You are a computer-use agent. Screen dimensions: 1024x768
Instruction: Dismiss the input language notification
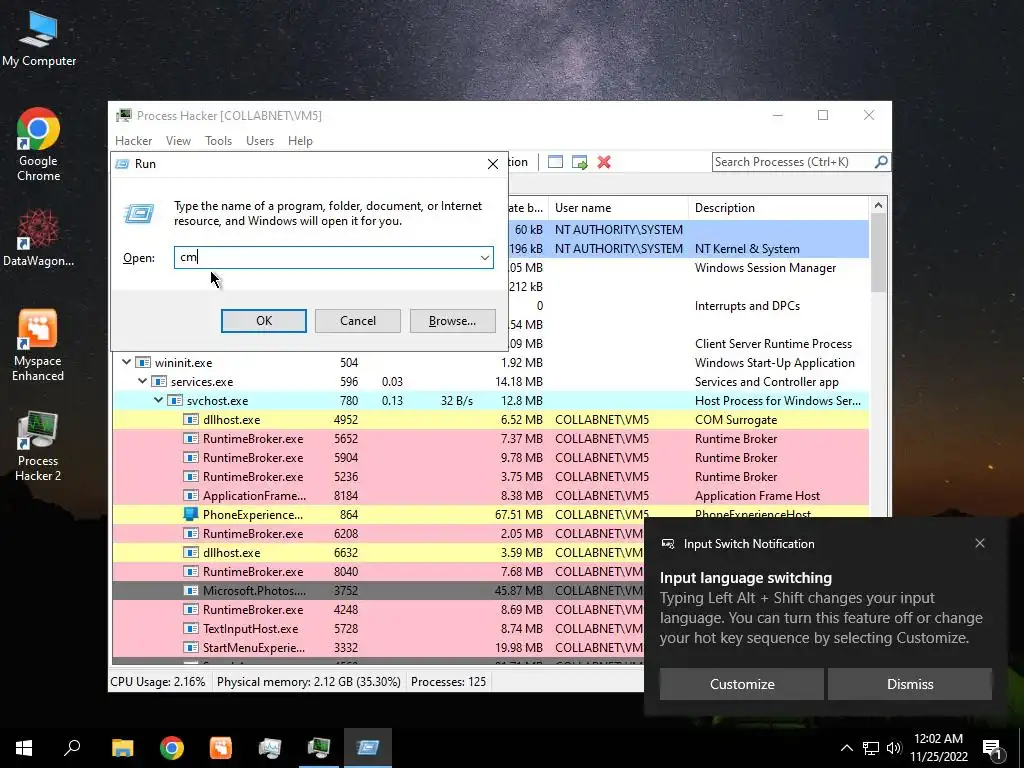click(910, 684)
